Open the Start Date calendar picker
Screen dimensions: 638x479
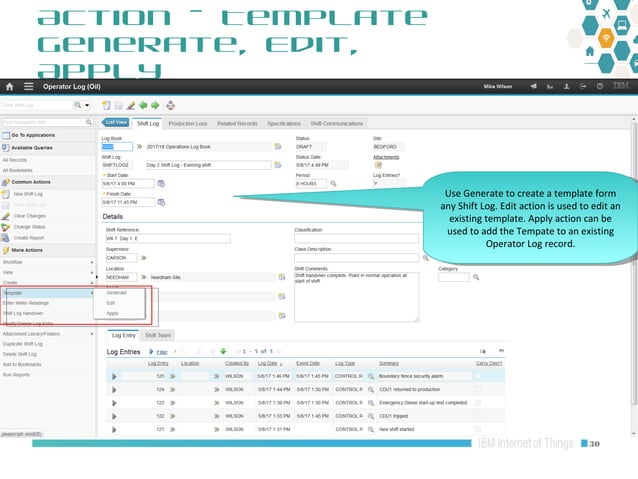point(161,184)
